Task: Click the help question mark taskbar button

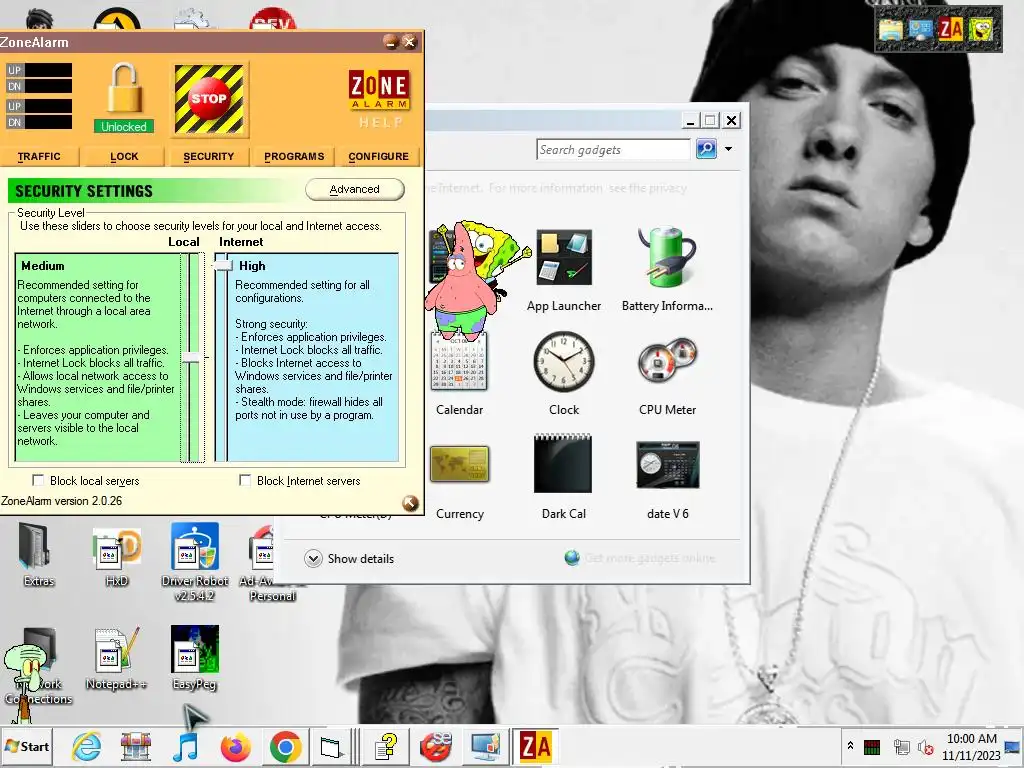Action: pos(386,746)
